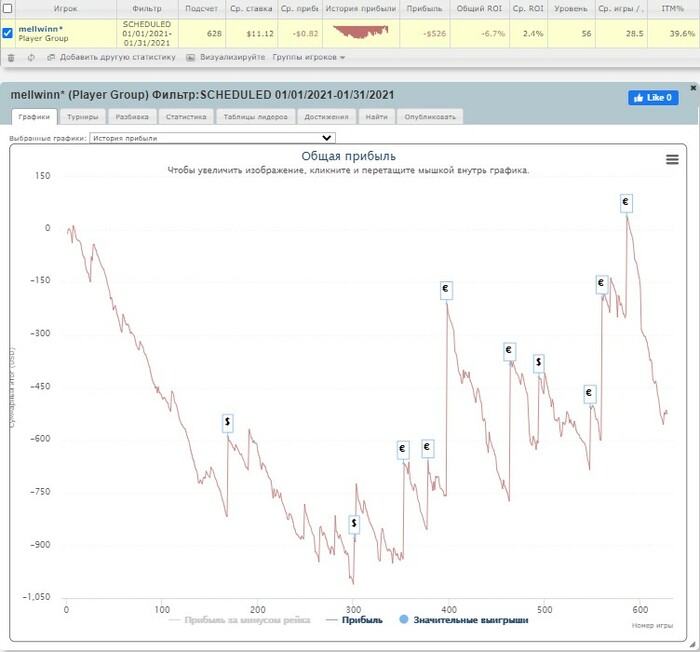The height and width of the screenshot is (652, 700).
Task: Open the Таблицы лидеров tab
Action: pos(255,117)
